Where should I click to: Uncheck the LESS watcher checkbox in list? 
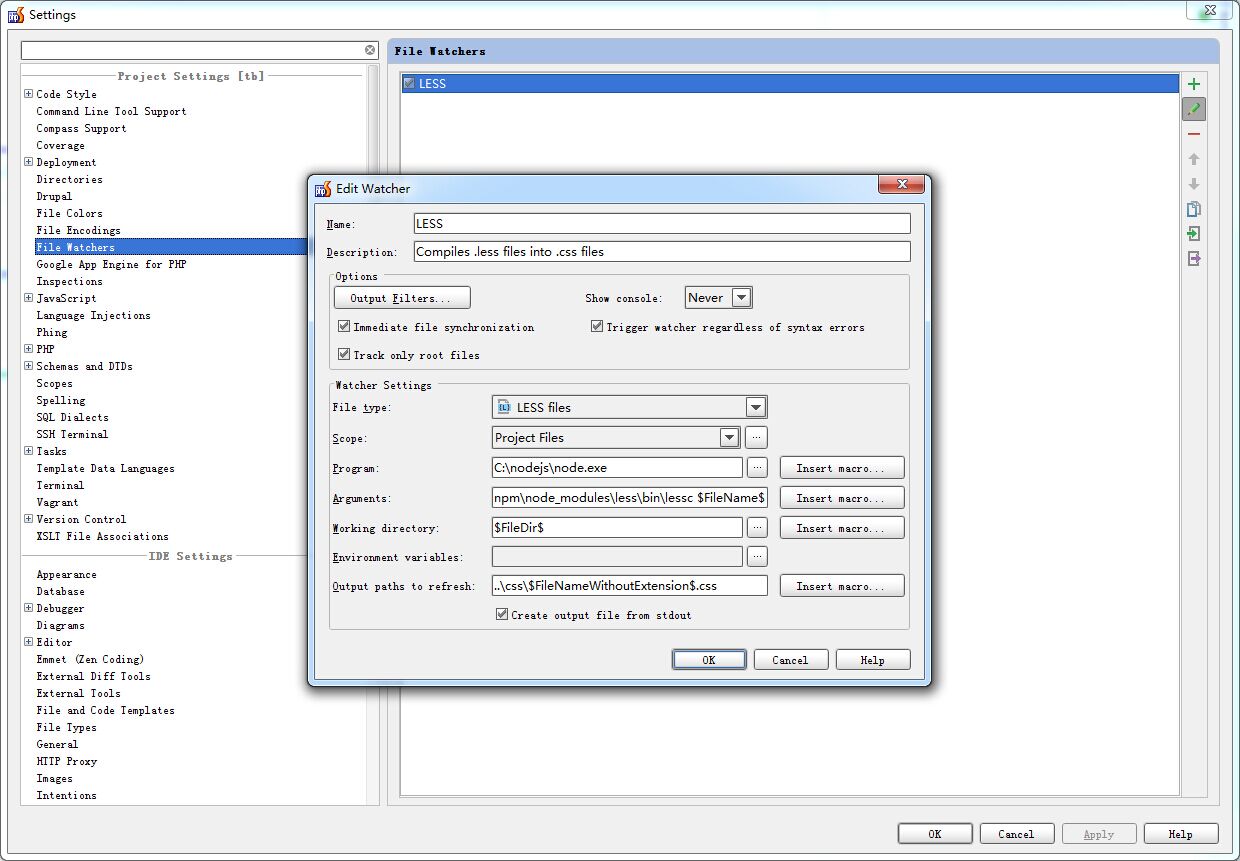(409, 84)
